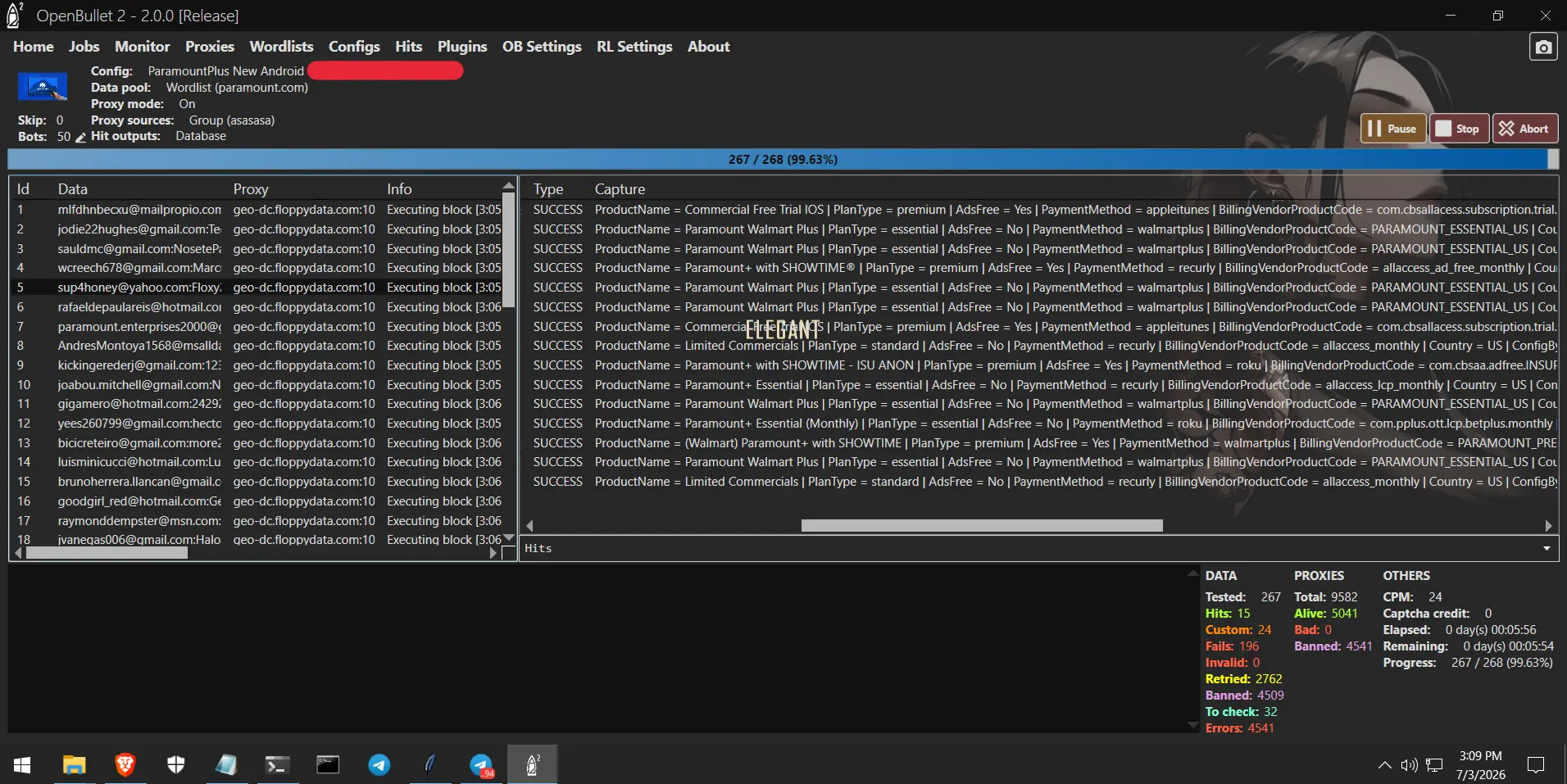Open the Monitor page
This screenshot has width=1567, height=784.
pos(143,47)
